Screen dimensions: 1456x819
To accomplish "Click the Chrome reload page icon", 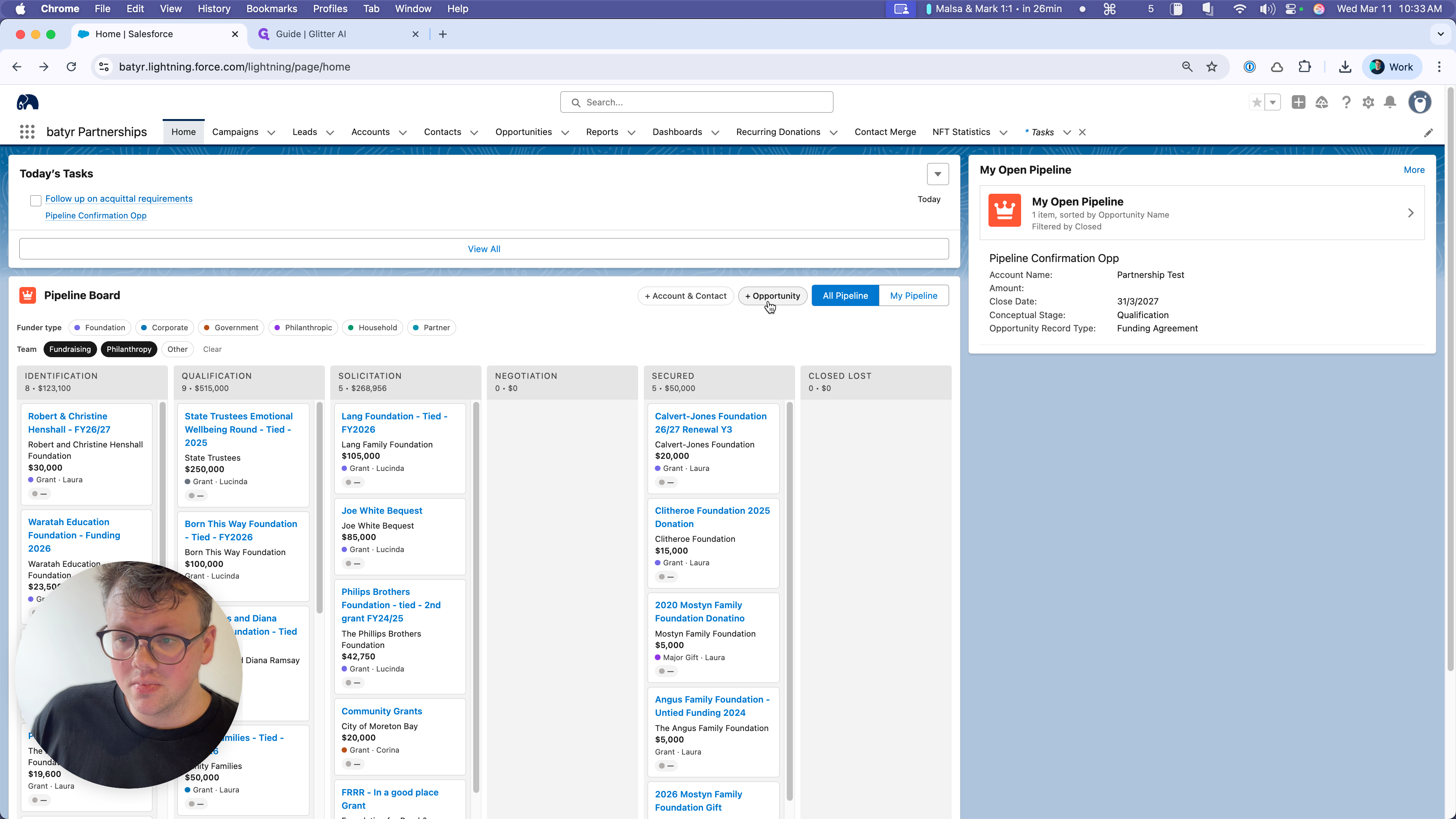I will 71,67.
